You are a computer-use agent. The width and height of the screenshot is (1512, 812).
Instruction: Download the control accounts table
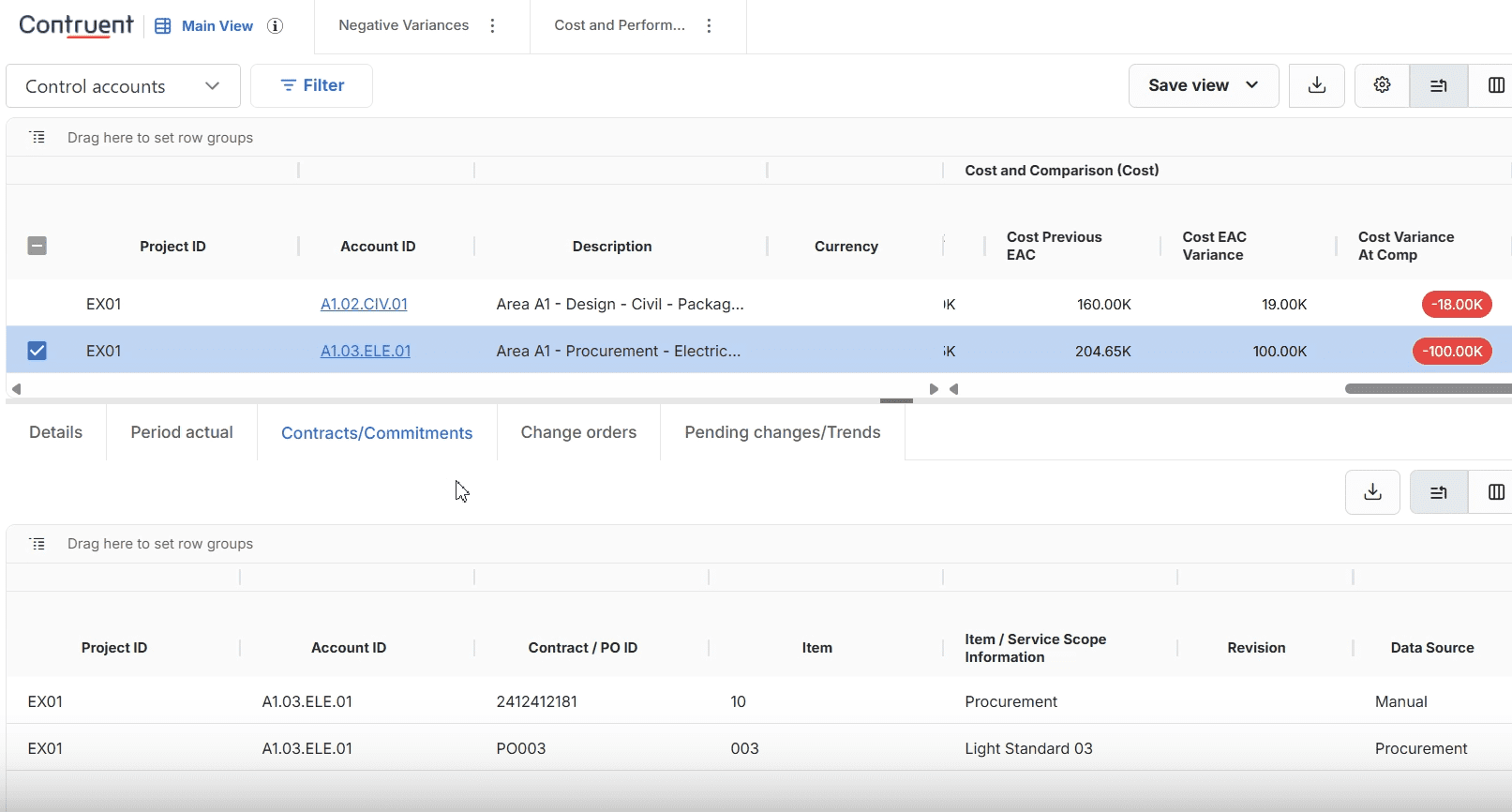click(x=1317, y=85)
